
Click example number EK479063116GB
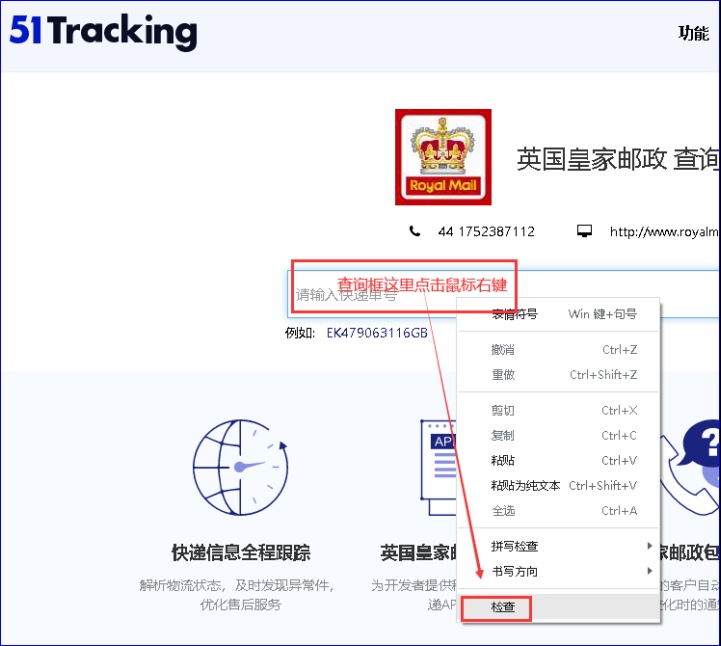pyautogui.click(x=377, y=333)
